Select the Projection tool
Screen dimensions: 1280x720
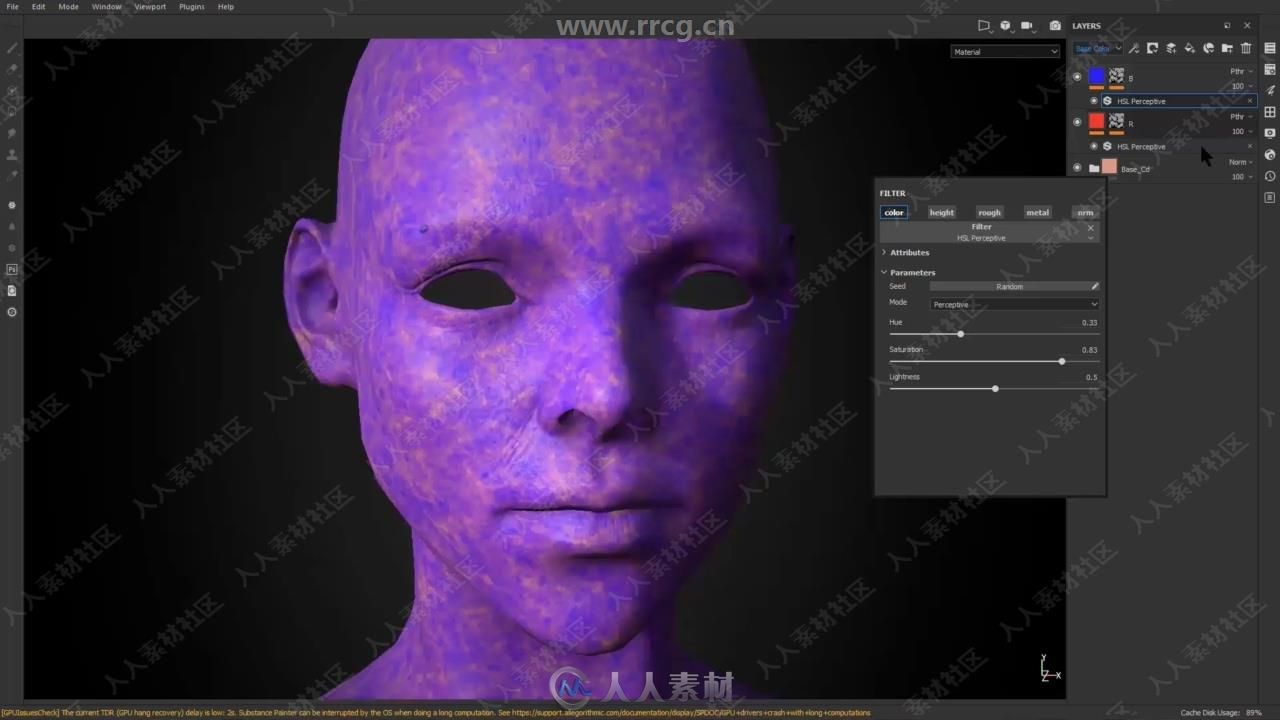(x=12, y=91)
